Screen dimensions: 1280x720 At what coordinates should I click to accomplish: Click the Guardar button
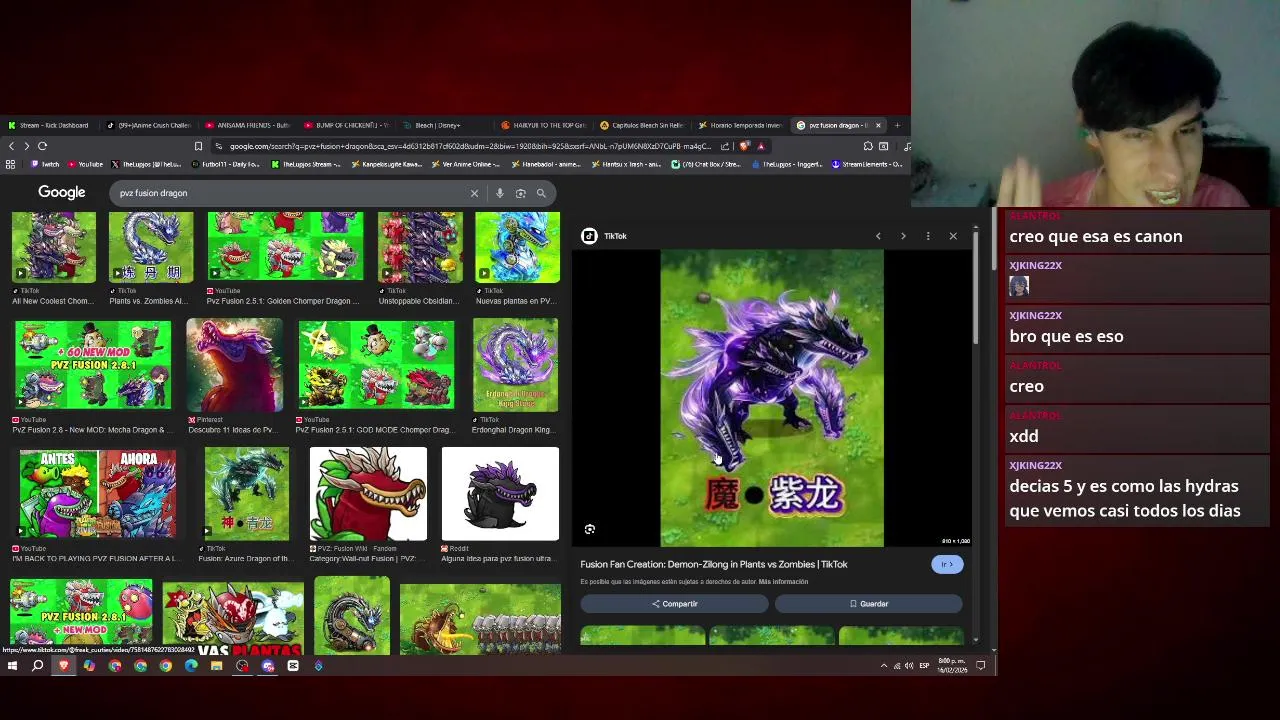tap(868, 604)
